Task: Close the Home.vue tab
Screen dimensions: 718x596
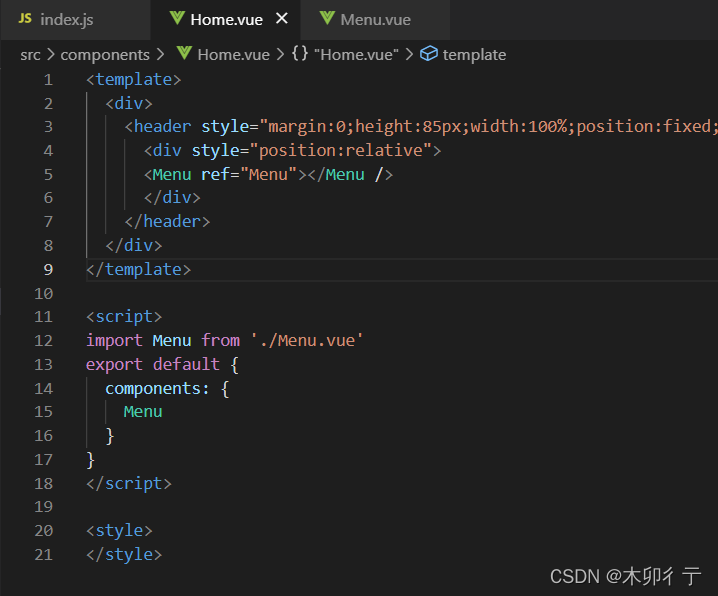Action: tap(282, 19)
